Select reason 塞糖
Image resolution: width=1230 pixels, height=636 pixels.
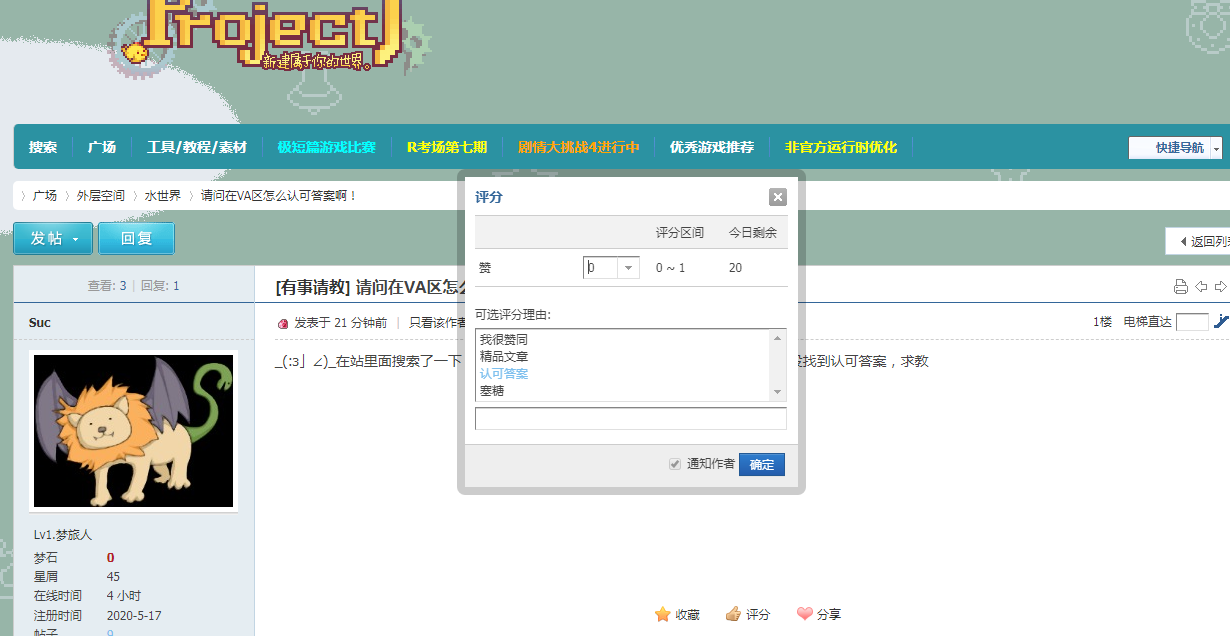coord(491,390)
